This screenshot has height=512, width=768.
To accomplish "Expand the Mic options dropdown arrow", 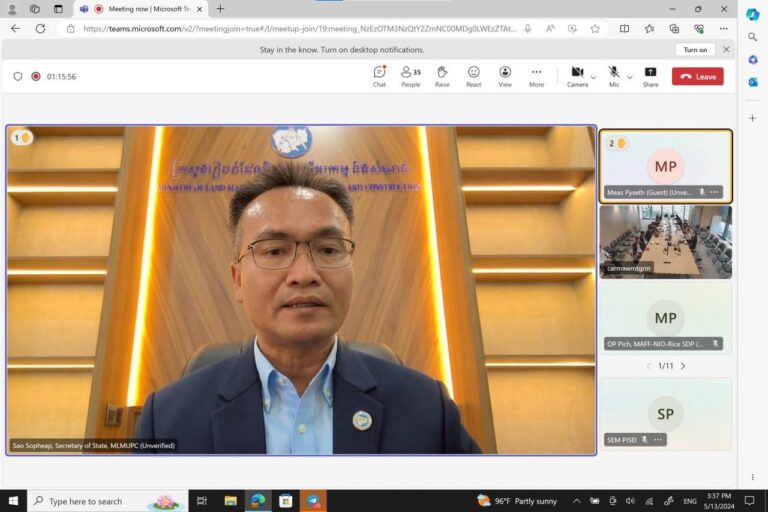I will tap(629, 77).
